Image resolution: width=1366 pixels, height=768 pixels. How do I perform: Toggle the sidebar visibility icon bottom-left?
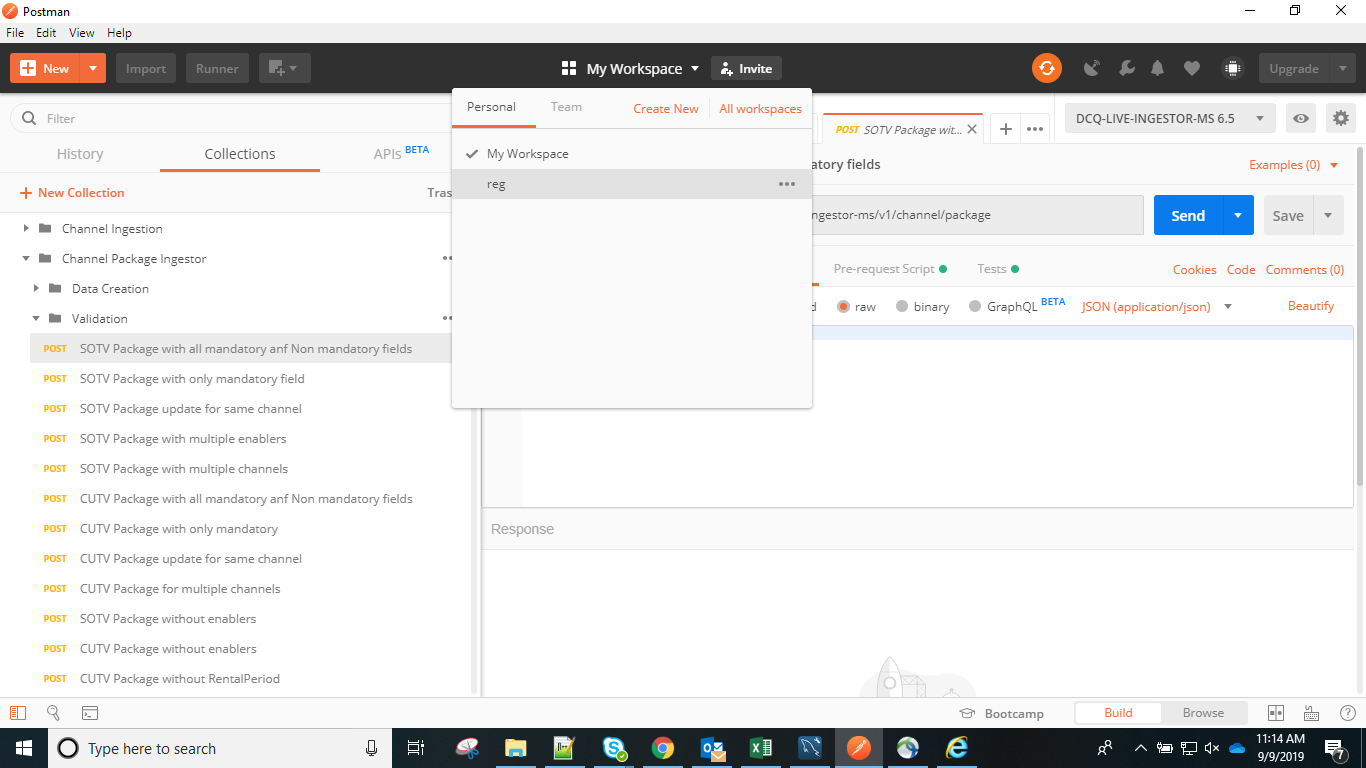click(16, 713)
